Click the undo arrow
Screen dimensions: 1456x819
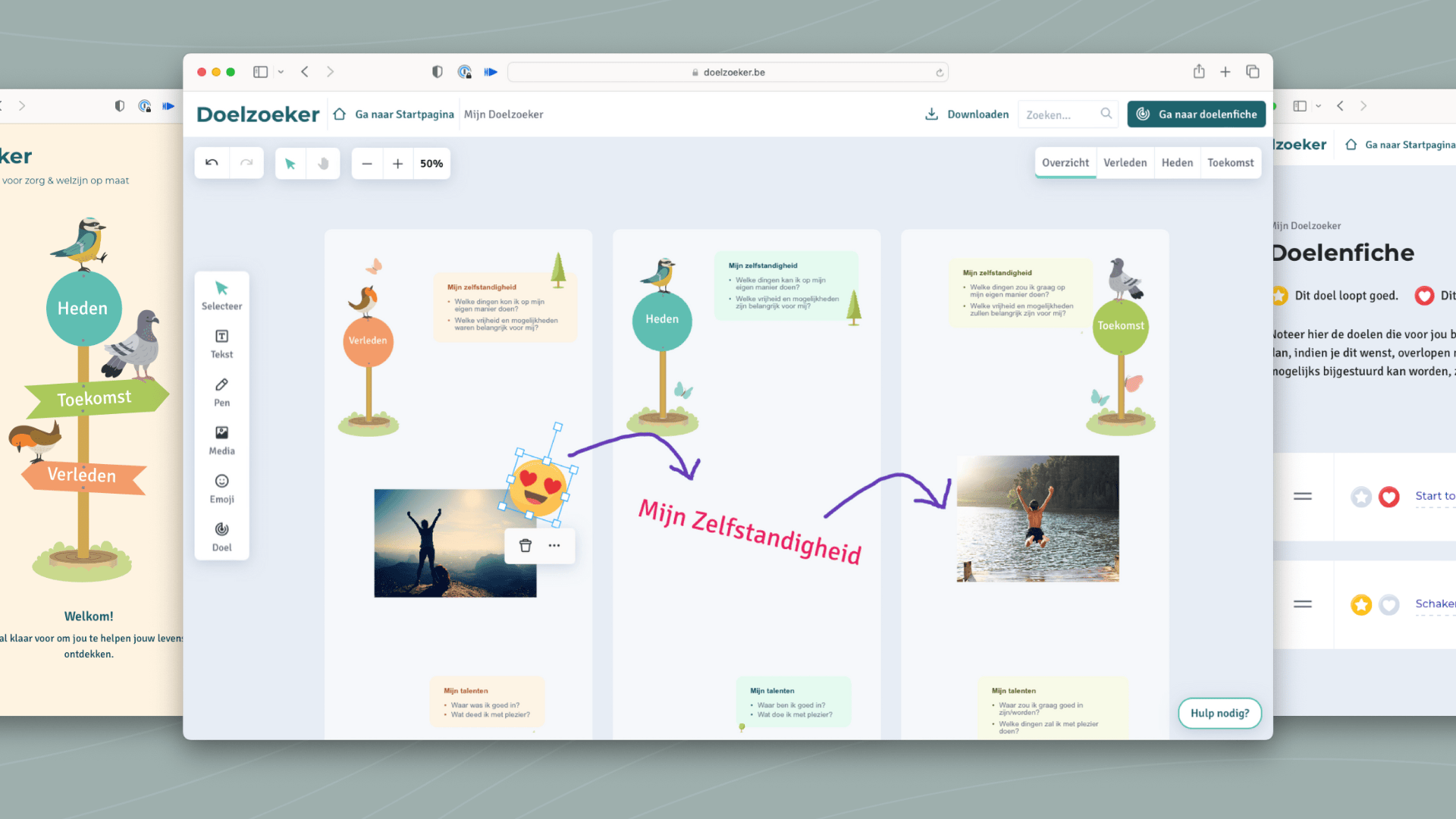click(212, 163)
